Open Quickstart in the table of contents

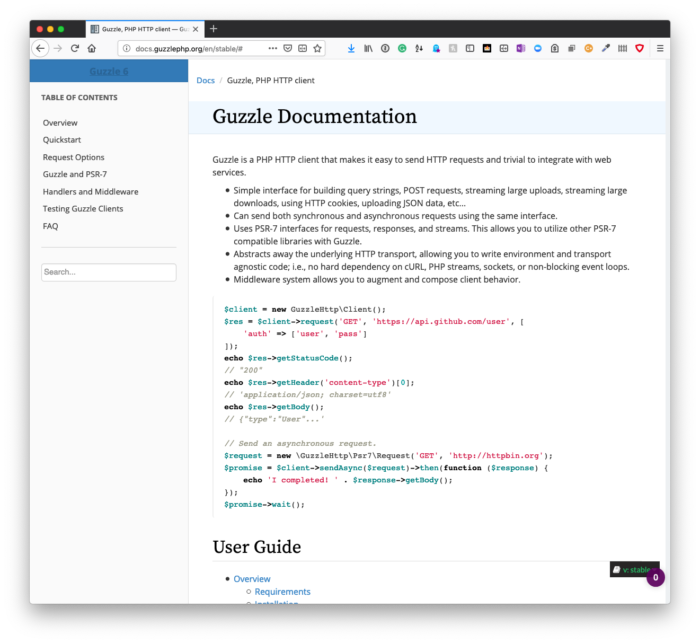click(62, 140)
